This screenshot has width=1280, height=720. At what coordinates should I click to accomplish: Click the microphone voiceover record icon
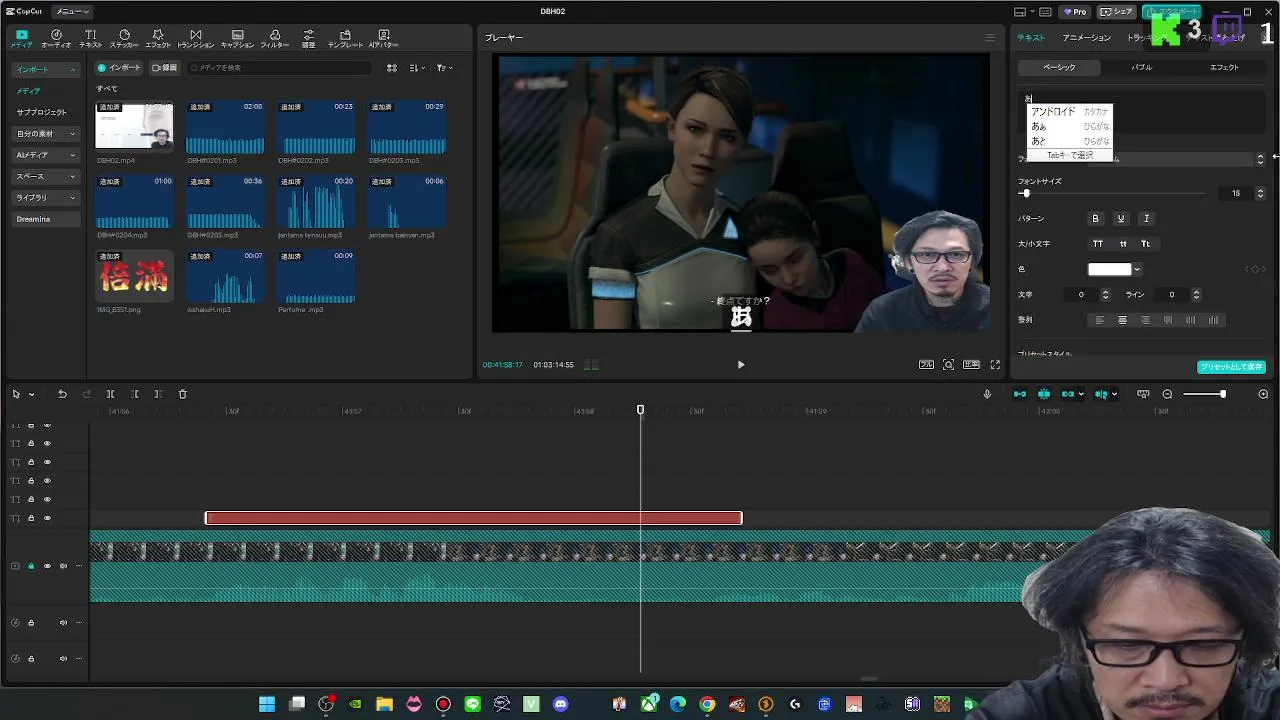tap(987, 394)
